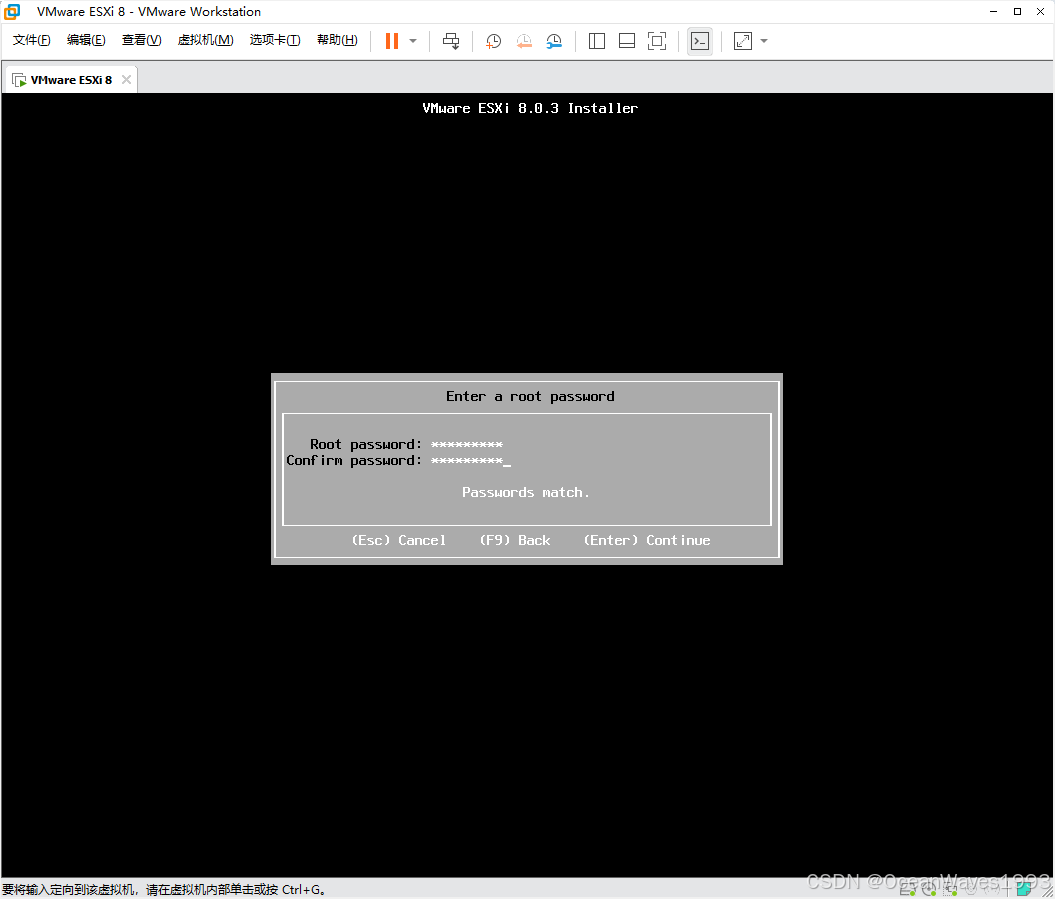Click the Ctrl+G input hint in status bar
The width and height of the screenshot is (1055, 899).
165,890
